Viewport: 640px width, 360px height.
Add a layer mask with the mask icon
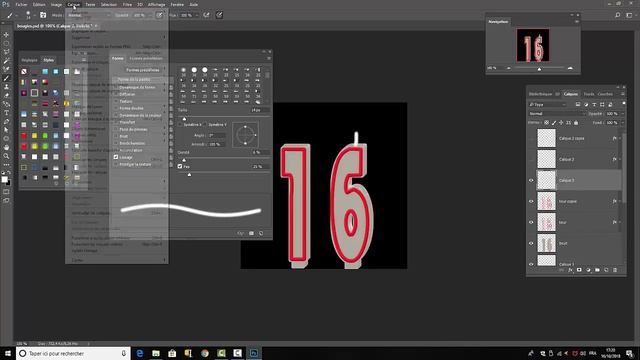pyautogui.click(x=579, y=270)
